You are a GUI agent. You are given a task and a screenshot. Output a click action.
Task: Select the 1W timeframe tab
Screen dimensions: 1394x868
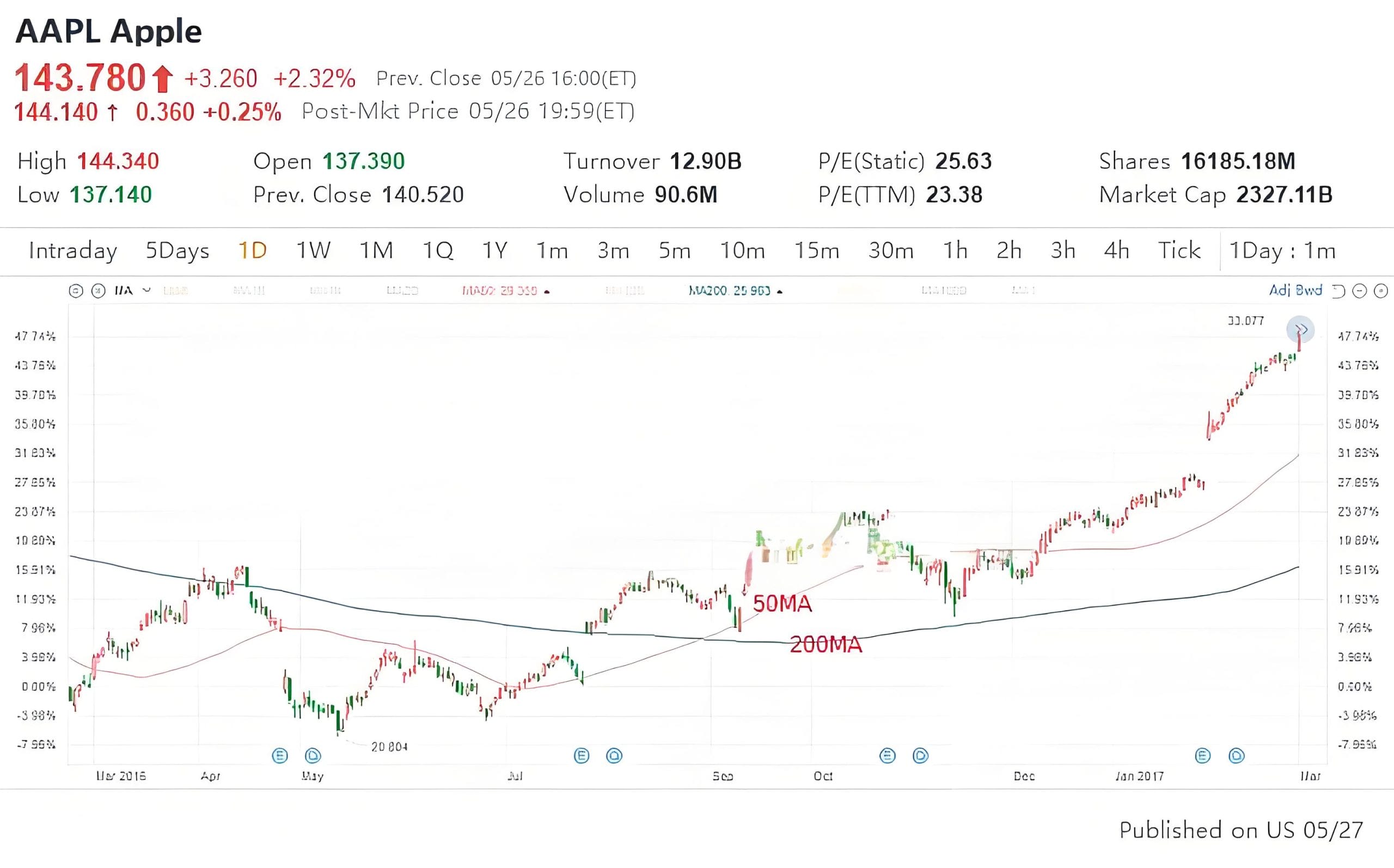click(313, 251)
